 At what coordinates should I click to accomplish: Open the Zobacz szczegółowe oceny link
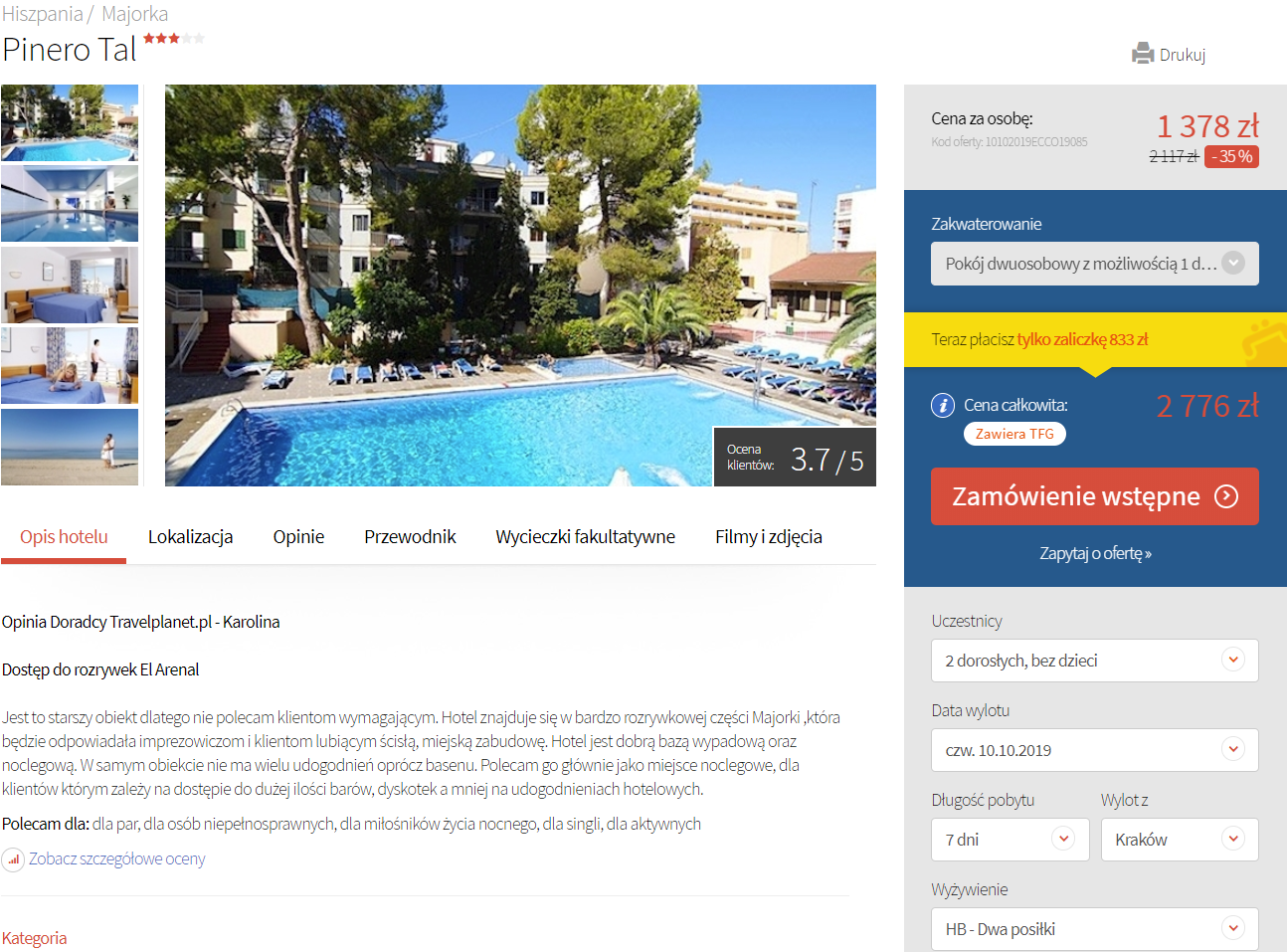pos(117,858)
